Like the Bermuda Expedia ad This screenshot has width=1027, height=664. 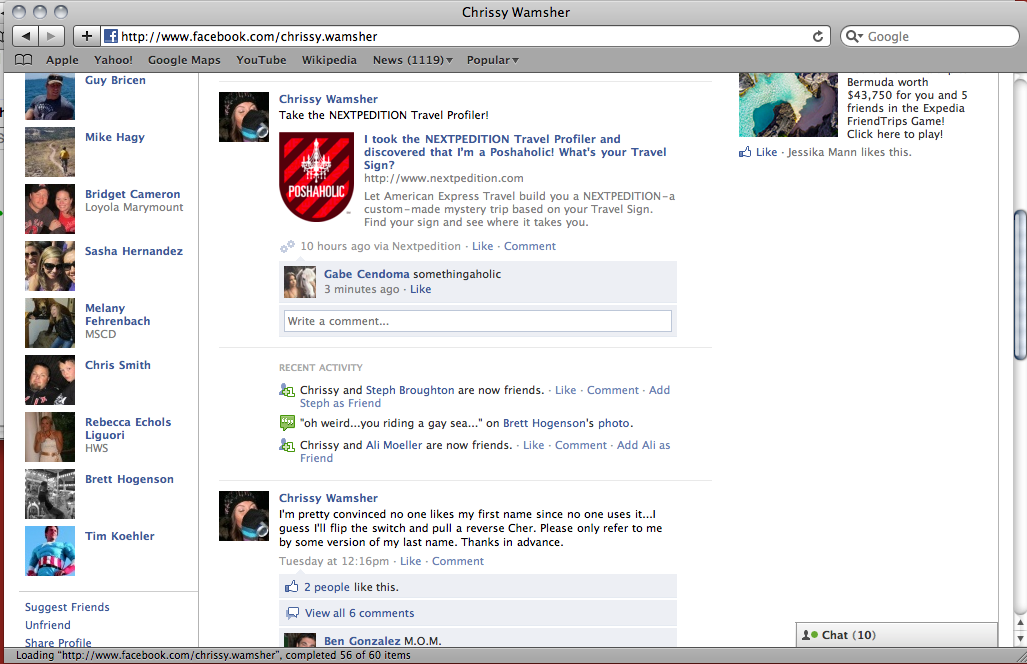click(766, 152)
